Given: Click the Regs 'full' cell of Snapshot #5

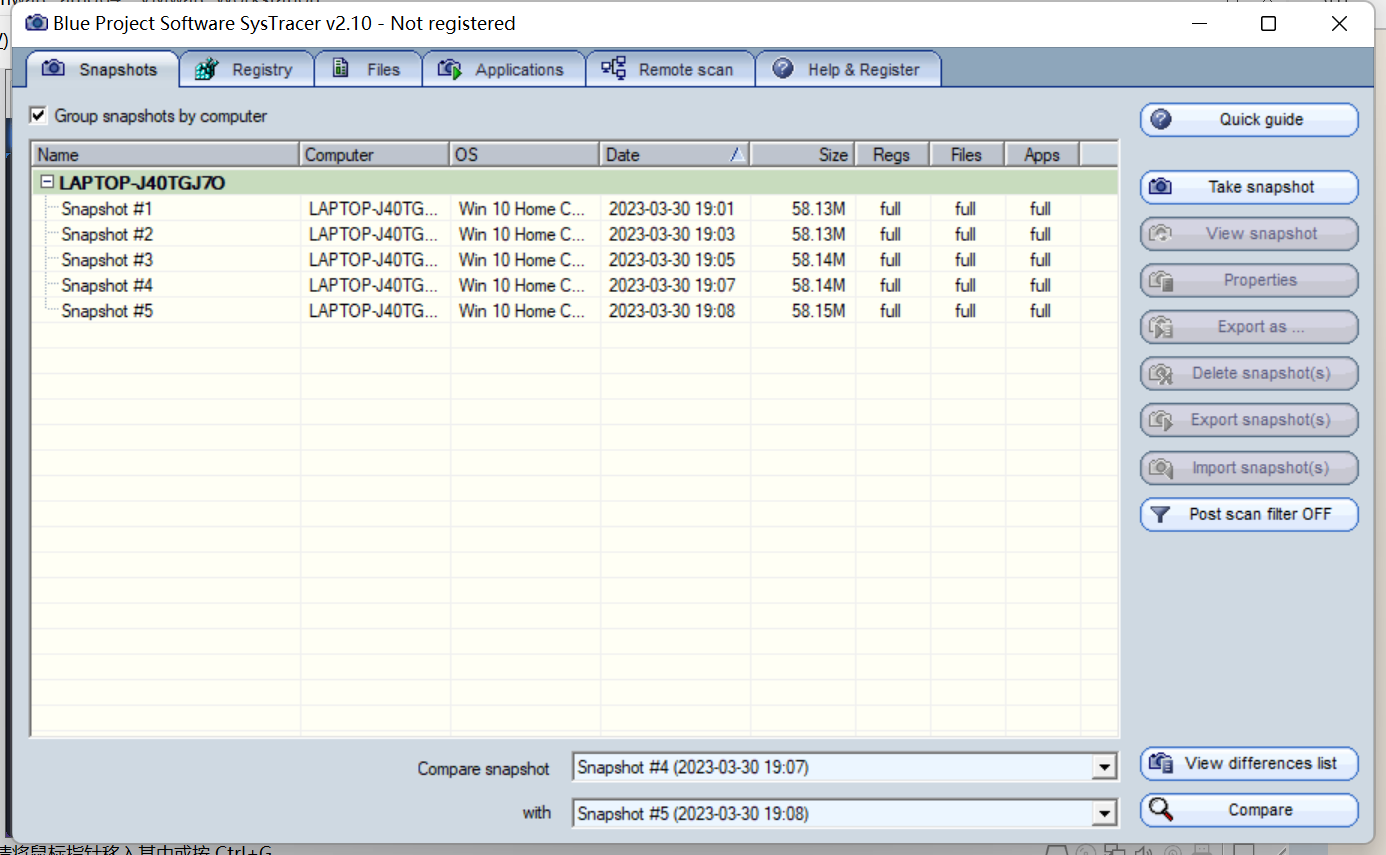Looking at the screenshot, I should (x=890, y=311).
